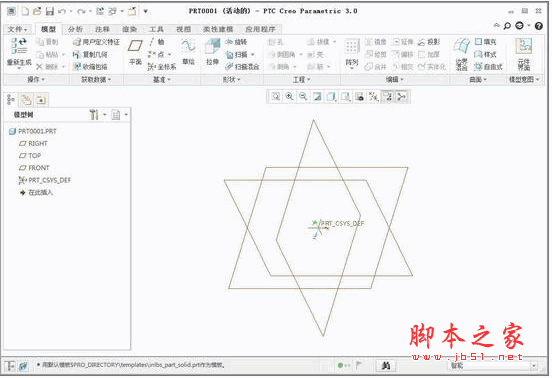Image resolution: width=552 pixels, height=378 pixels.
Task: Click the Project (投影) tool
Action: point(429,42)
